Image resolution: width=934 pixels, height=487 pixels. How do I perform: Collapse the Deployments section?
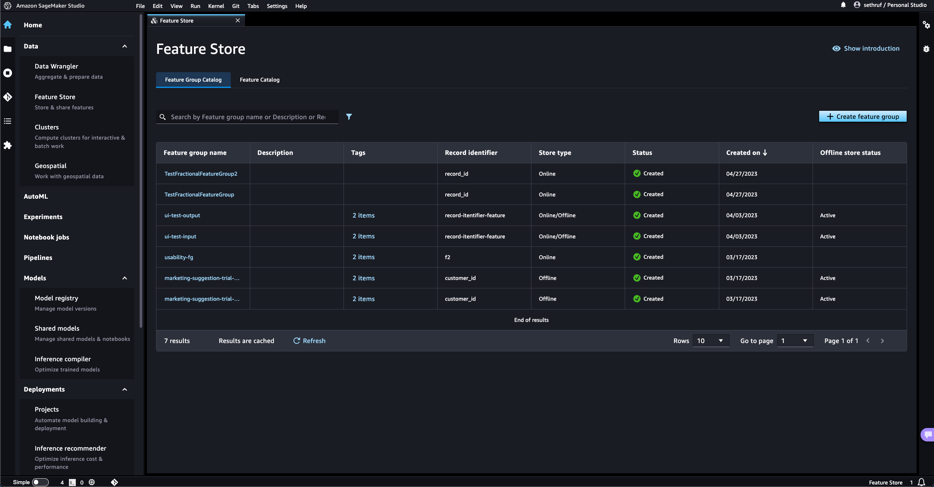[124, 389]
